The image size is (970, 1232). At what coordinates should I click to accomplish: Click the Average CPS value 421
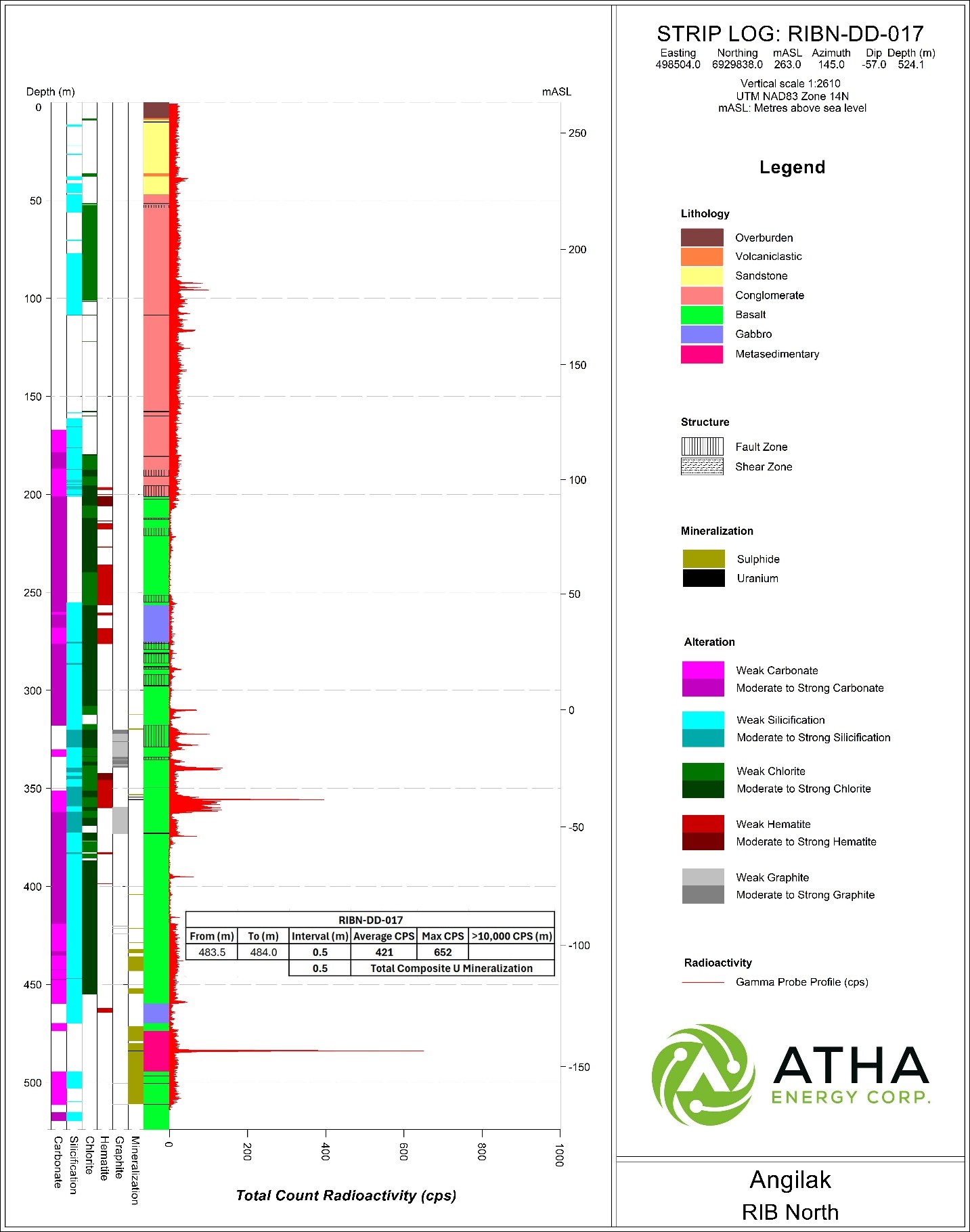(x=384, y=952)
